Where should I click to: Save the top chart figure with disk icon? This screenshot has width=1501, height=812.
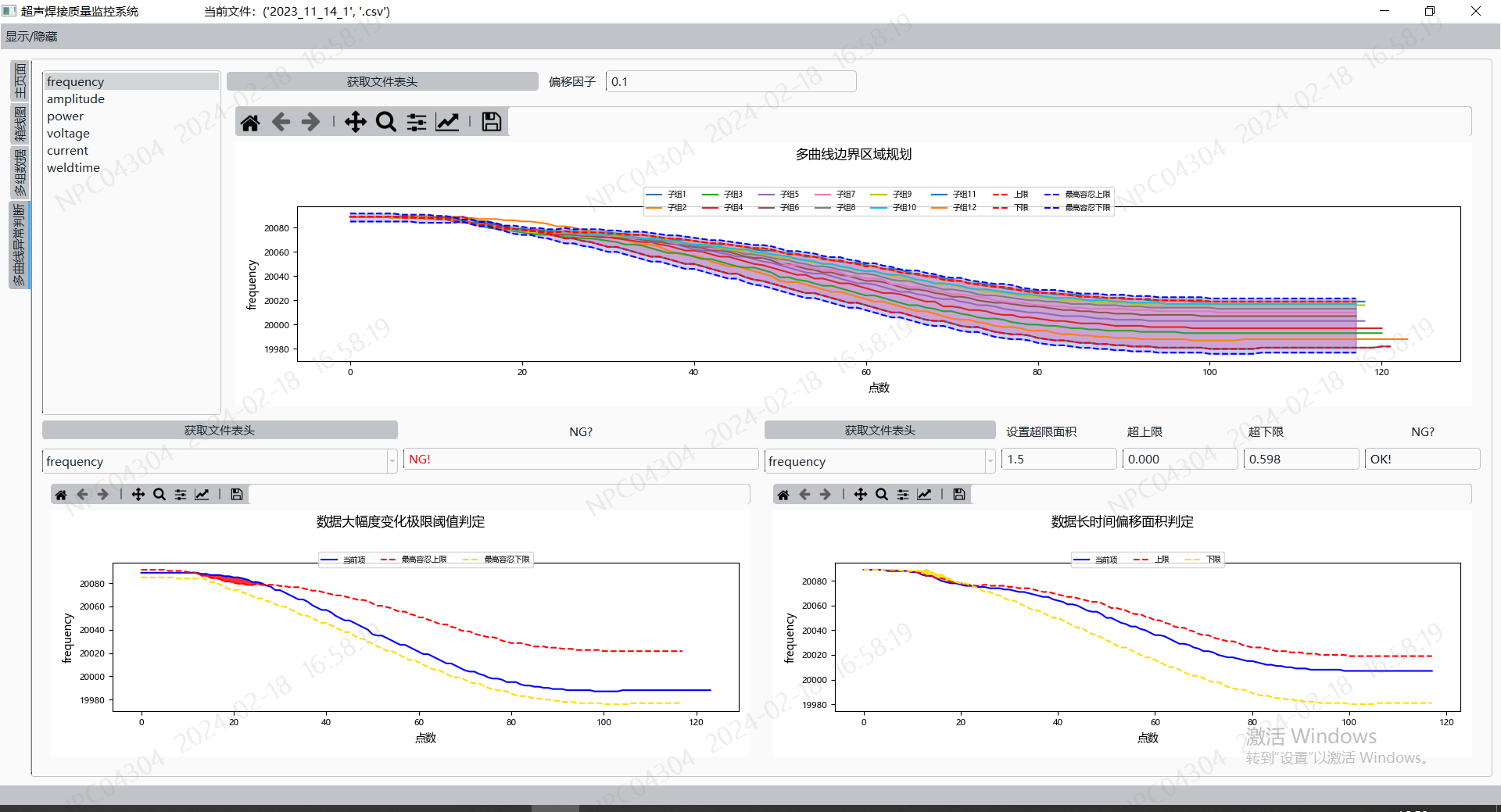point(491,122)
